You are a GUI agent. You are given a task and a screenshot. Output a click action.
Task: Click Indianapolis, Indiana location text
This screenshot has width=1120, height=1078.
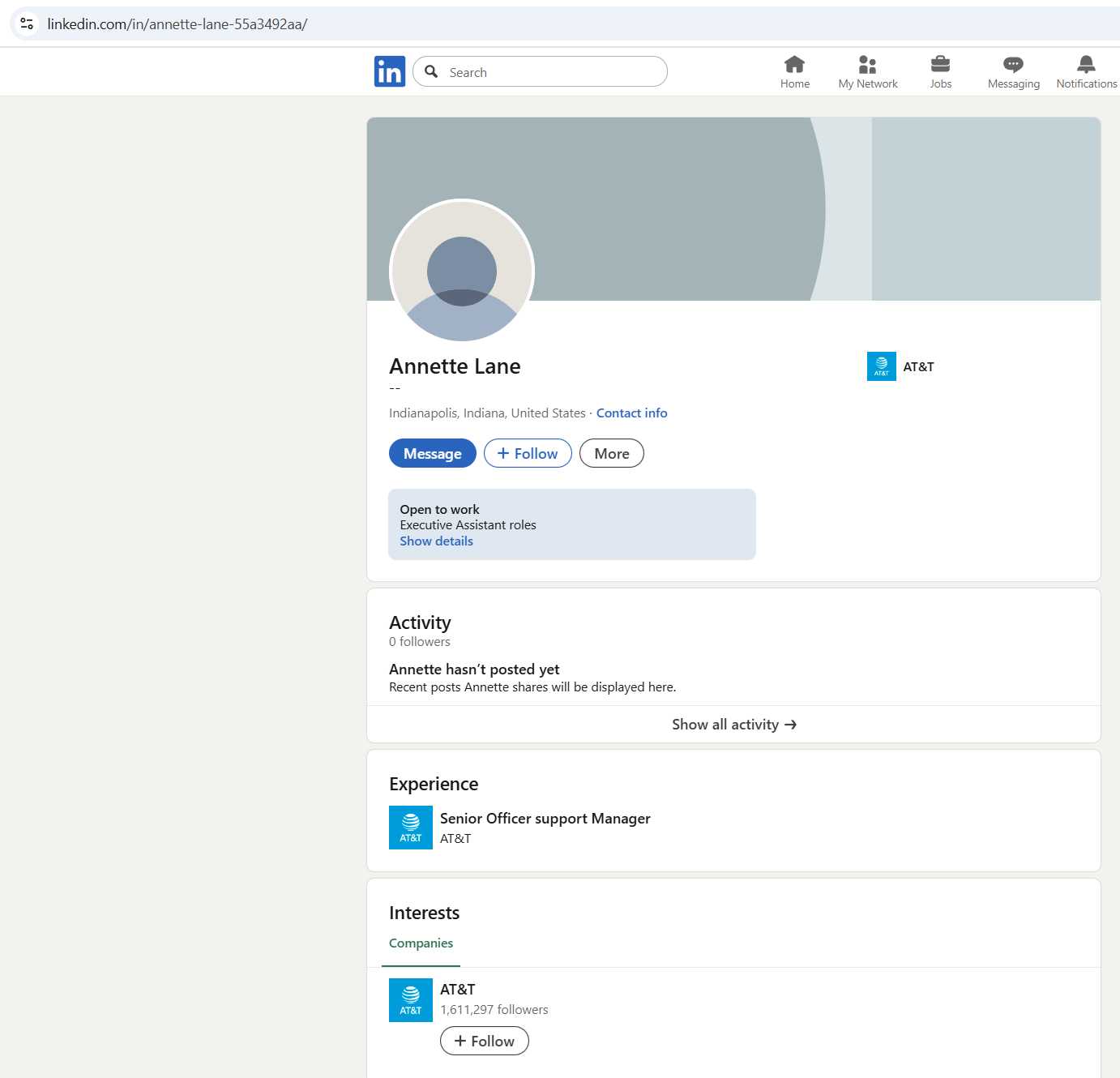click(x=487, y=413)
